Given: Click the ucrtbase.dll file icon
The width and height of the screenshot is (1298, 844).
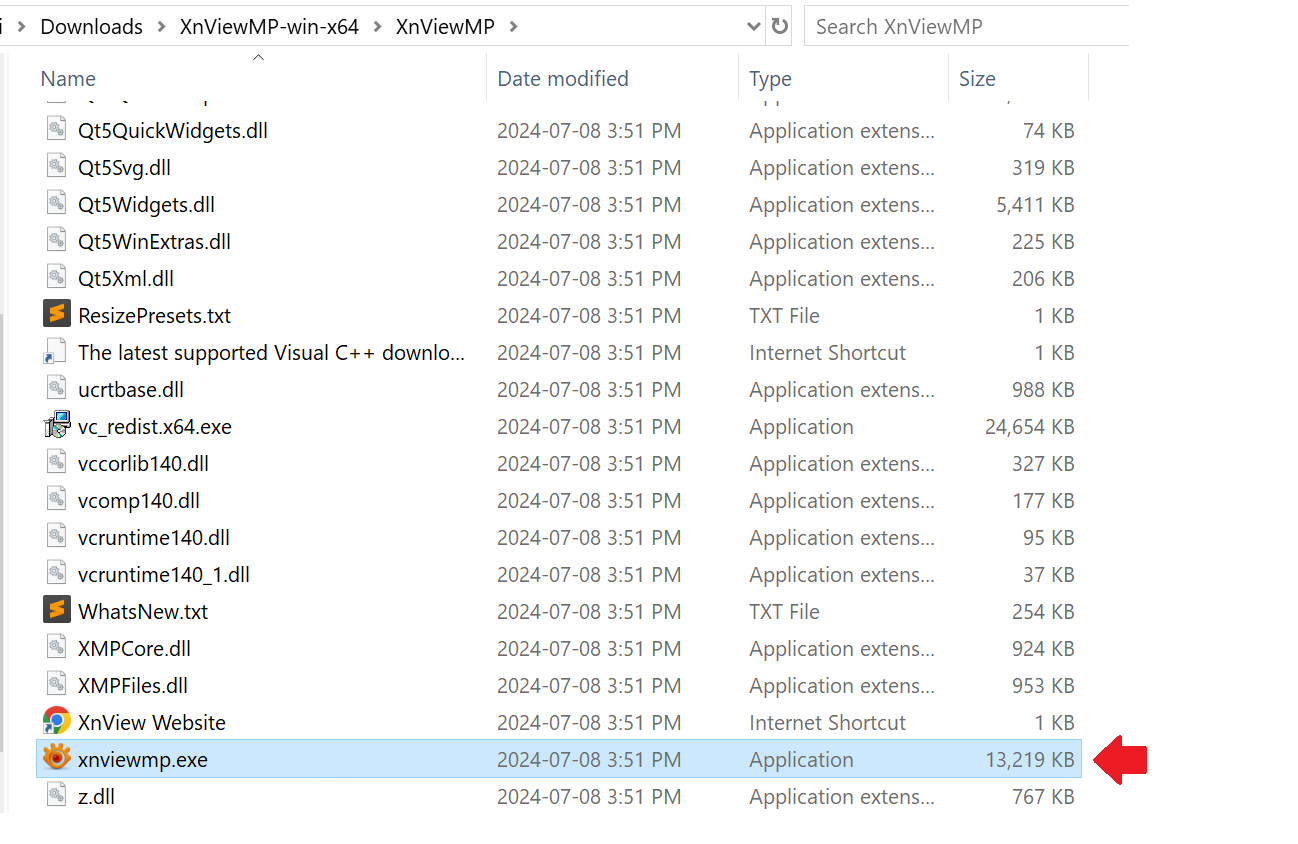Looking at the screenshot, I should [56, 389].
